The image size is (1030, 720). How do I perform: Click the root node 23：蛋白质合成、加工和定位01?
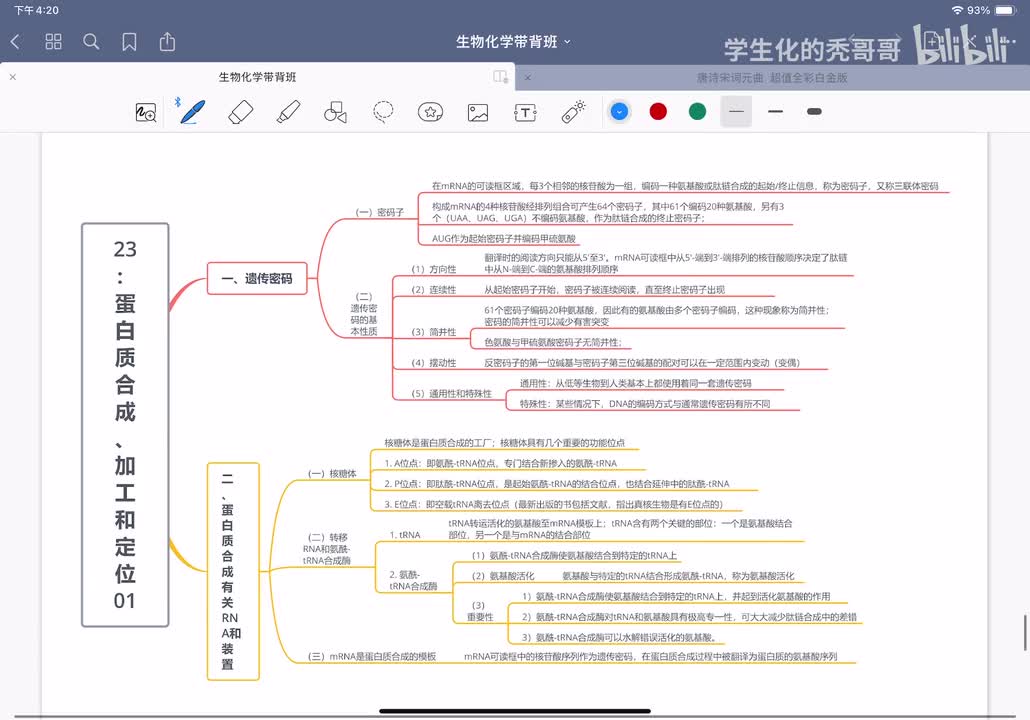point(125,424)
